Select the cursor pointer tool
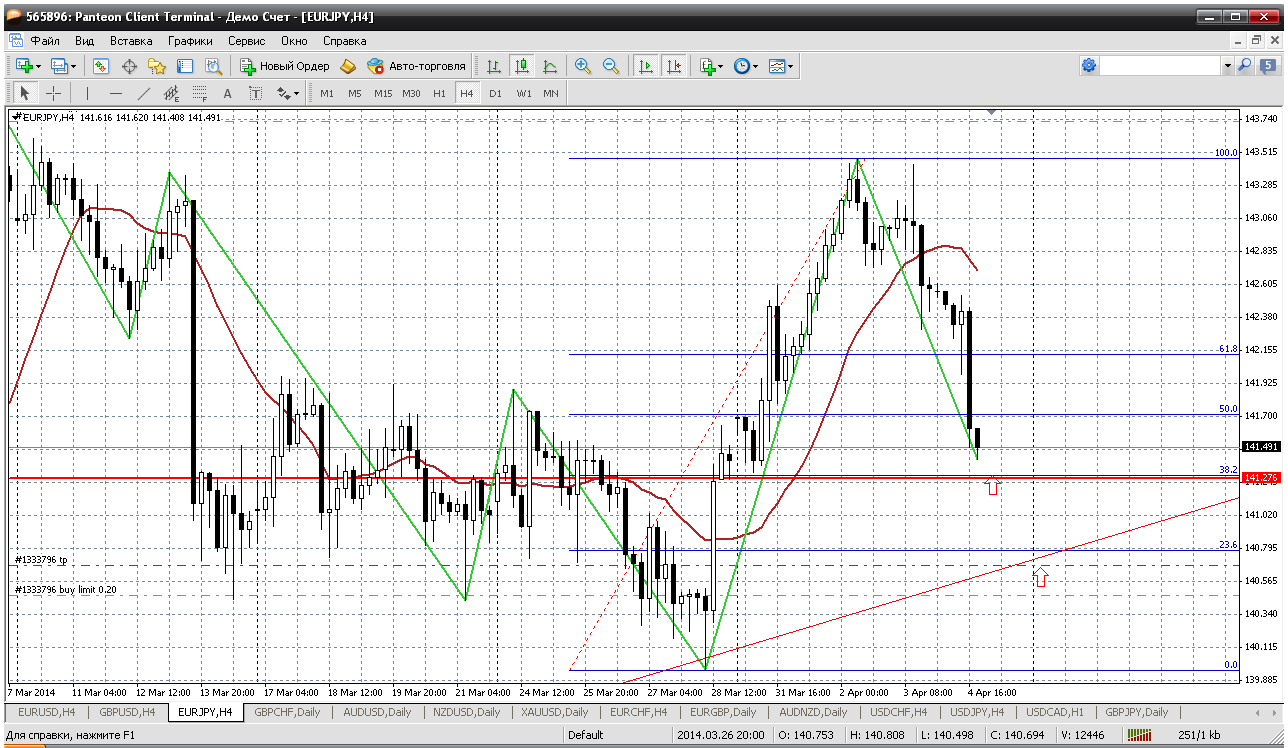This screenshot has width=1288, height=748. [25, 93]
